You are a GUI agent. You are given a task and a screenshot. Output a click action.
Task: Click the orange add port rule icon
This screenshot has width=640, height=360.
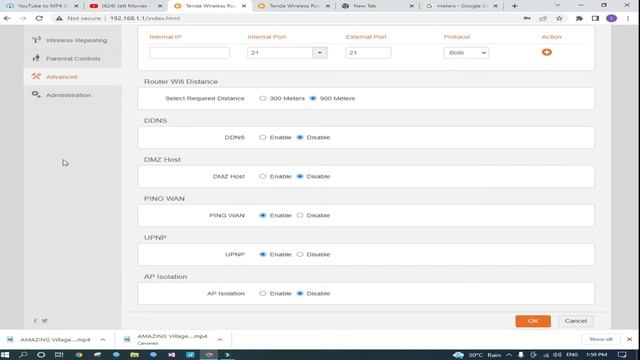pos(547,52)
